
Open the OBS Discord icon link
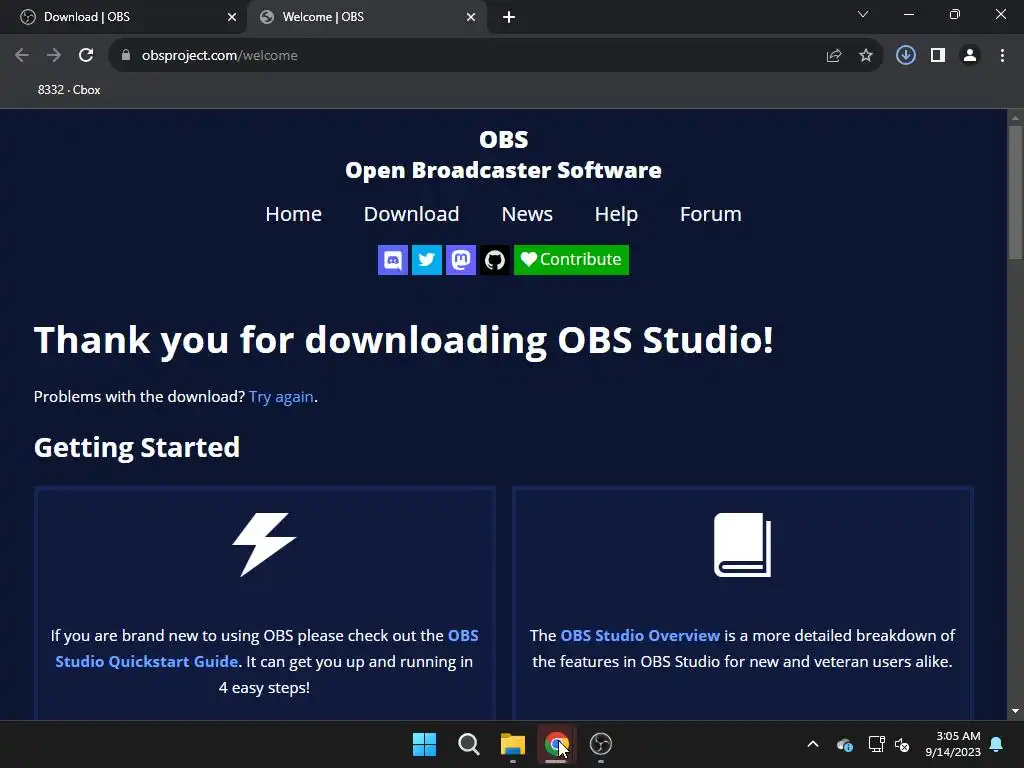click(x=392, y=260)
